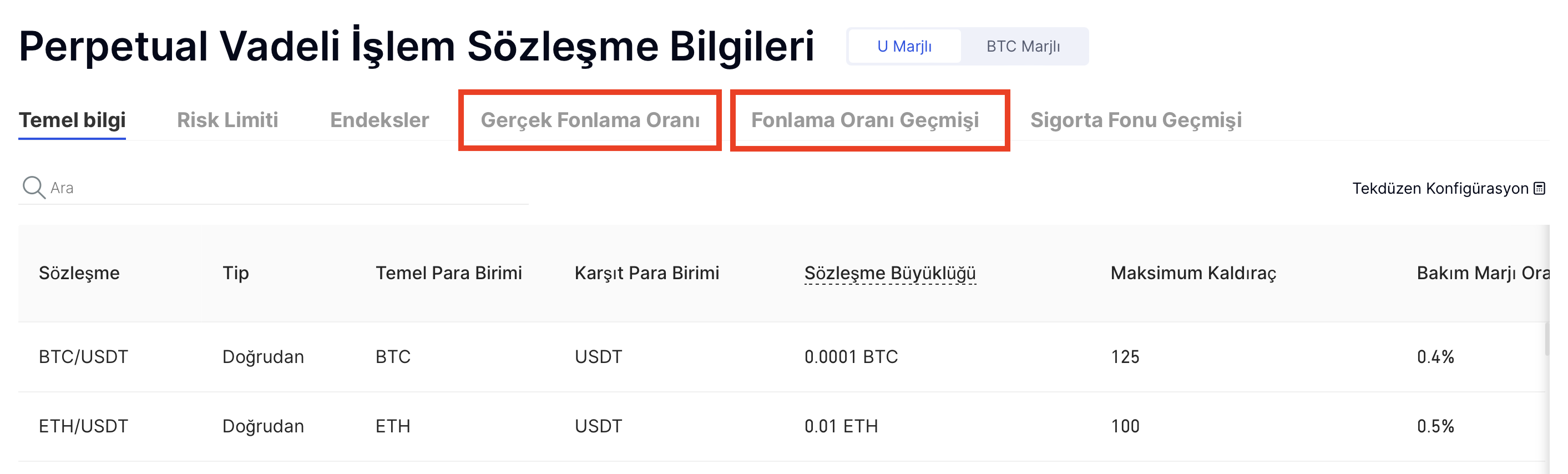Click the Sözleşme column header
The image size is (1568, 474).
point(79,273)
